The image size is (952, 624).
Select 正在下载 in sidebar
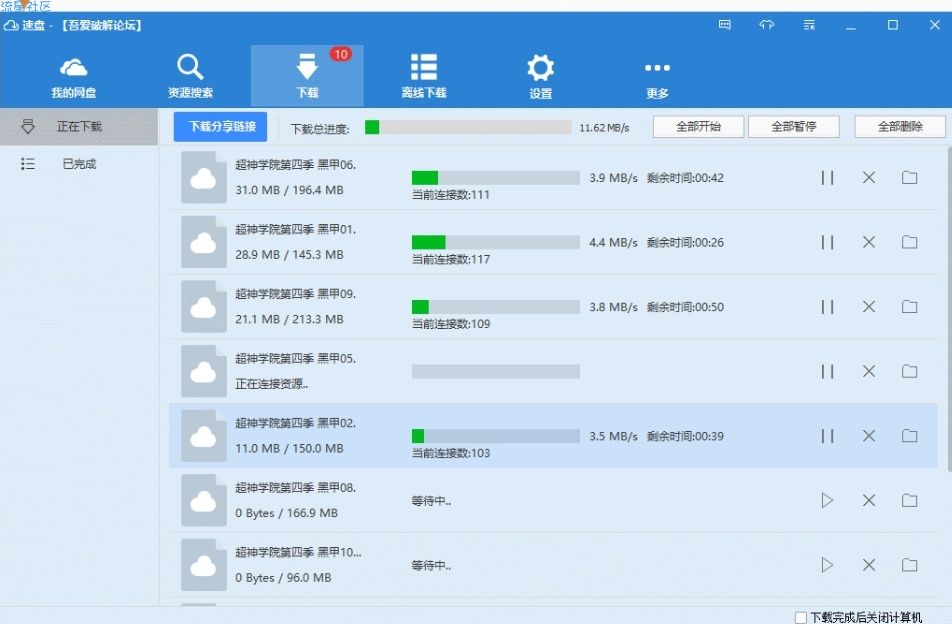coord(79,126)
